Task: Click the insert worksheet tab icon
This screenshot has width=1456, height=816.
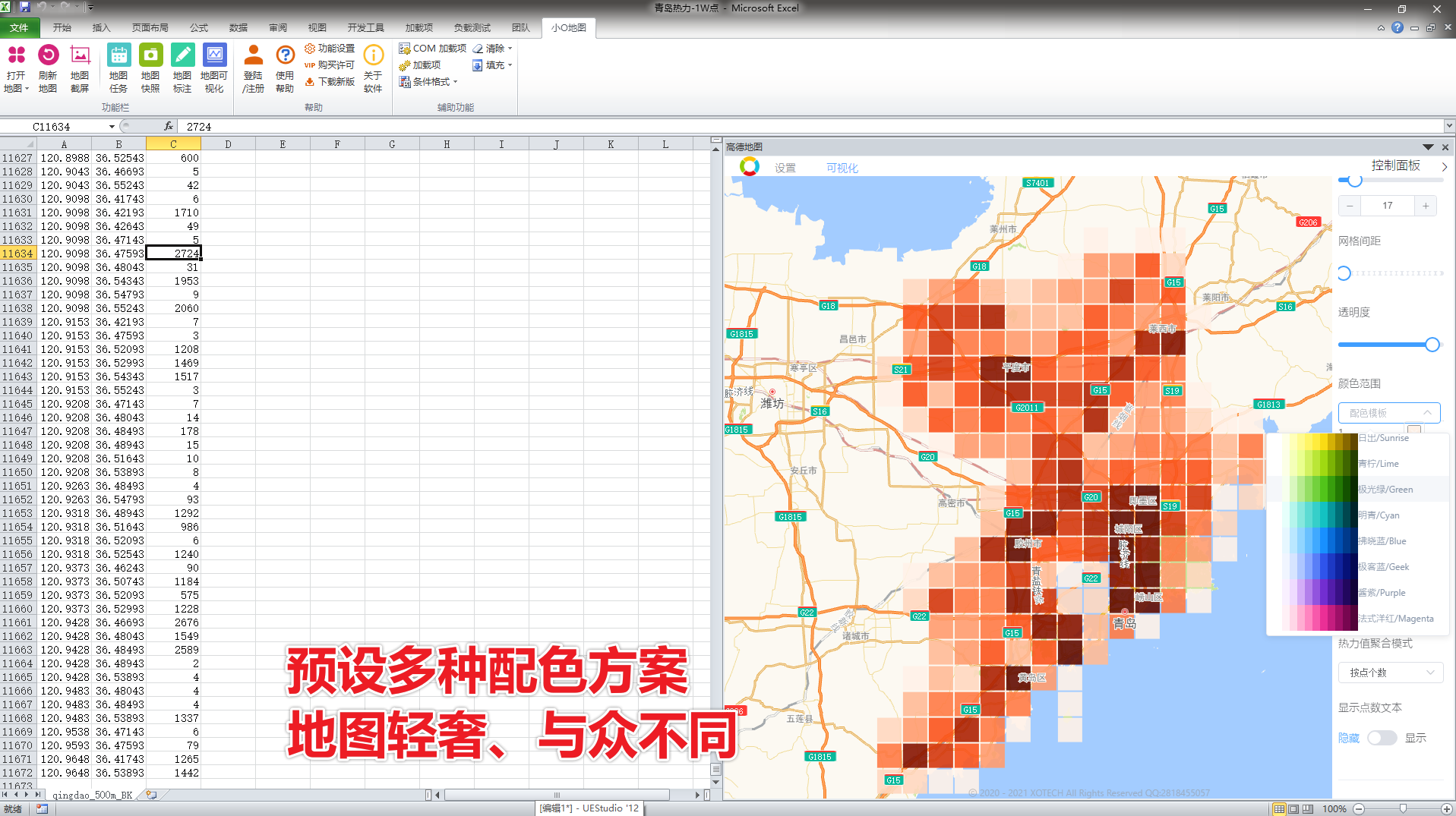Action: tap(151, 795)
